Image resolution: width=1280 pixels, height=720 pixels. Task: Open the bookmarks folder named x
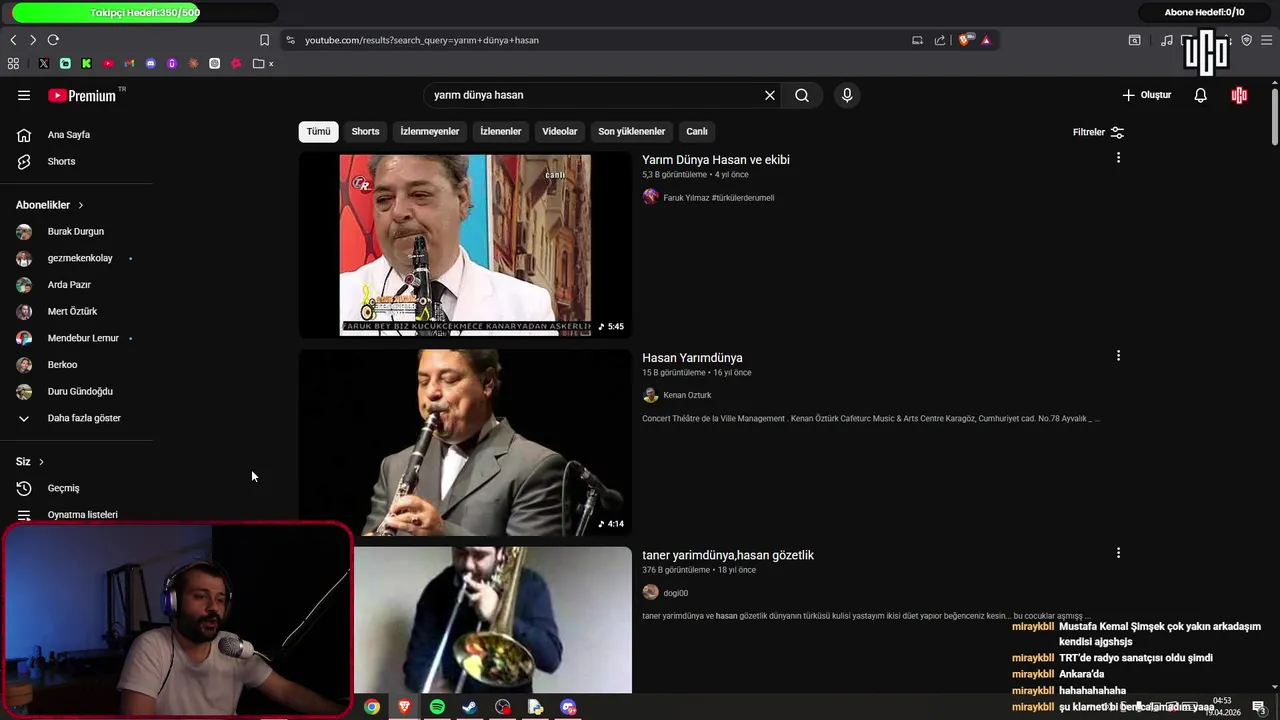[x=263, y=64]
